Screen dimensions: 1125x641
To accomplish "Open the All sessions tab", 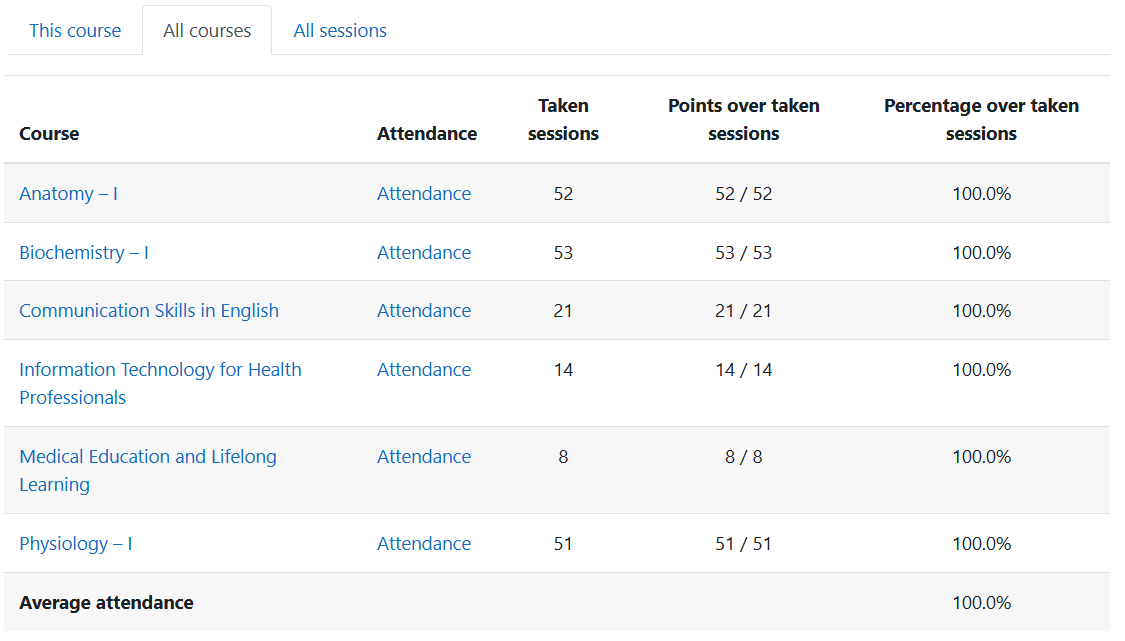I will (340, 31).
